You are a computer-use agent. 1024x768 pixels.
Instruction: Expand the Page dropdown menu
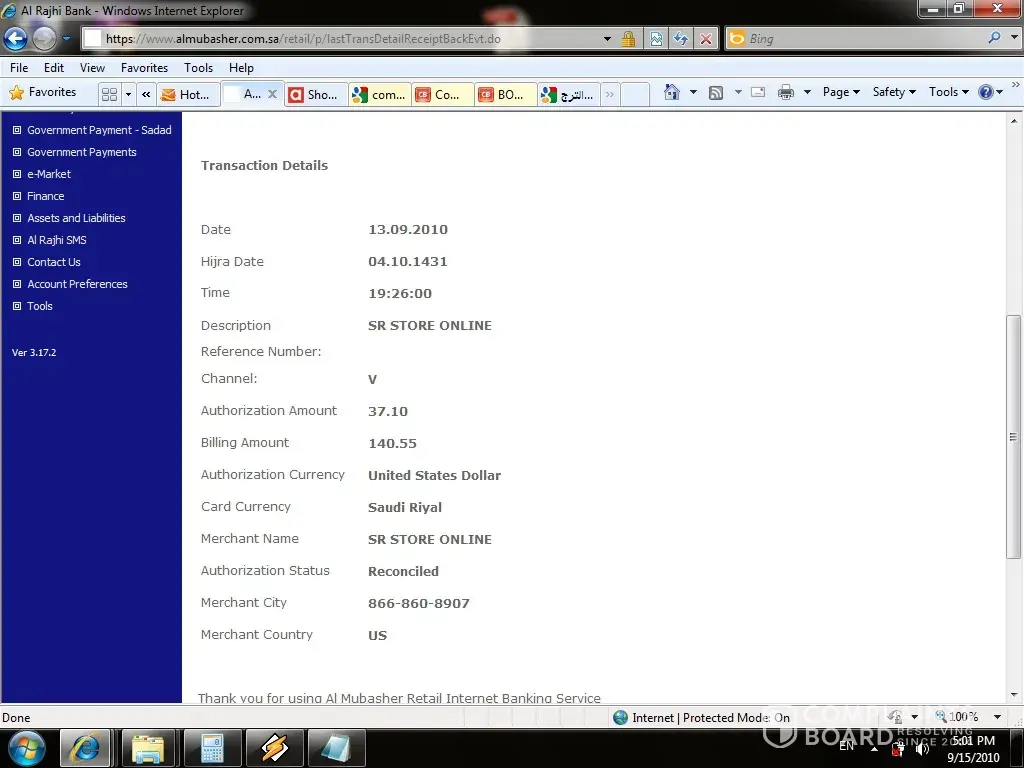[841, 92]
